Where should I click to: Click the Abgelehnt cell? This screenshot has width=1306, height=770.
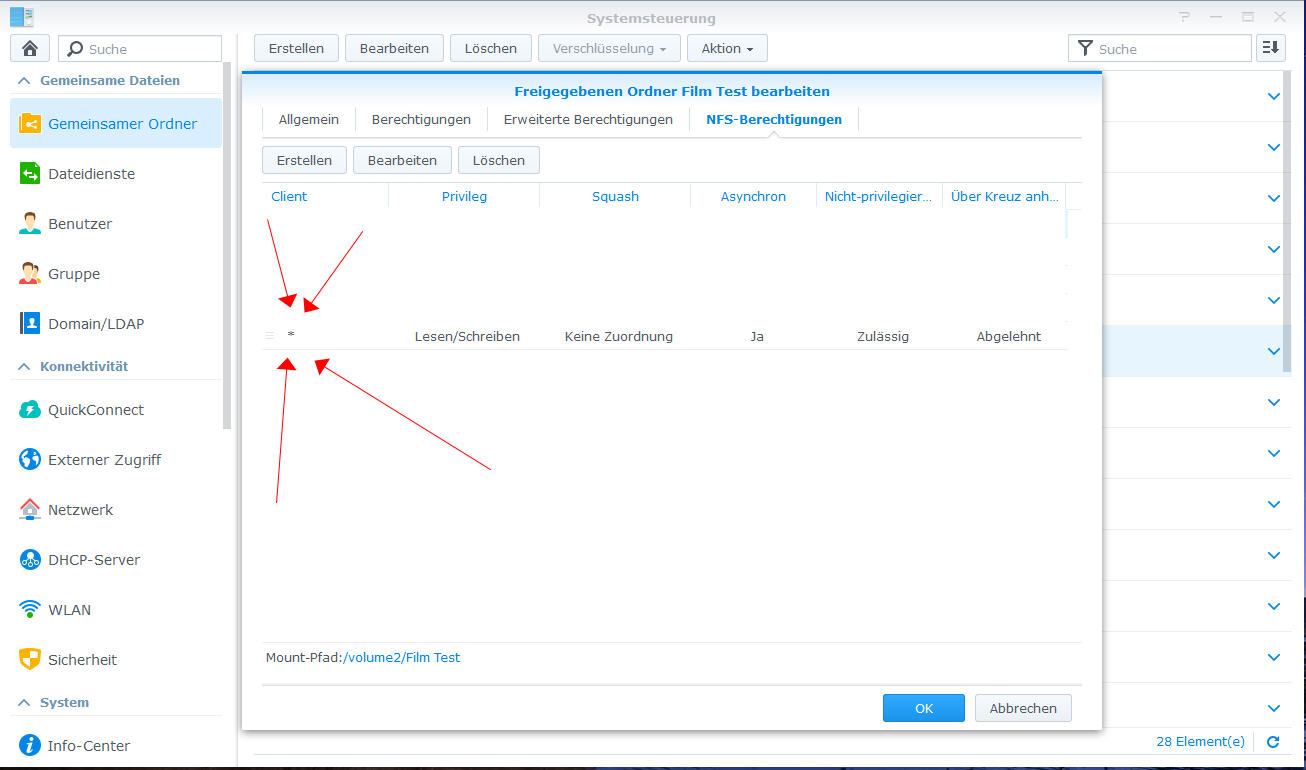pos(1009,337)
